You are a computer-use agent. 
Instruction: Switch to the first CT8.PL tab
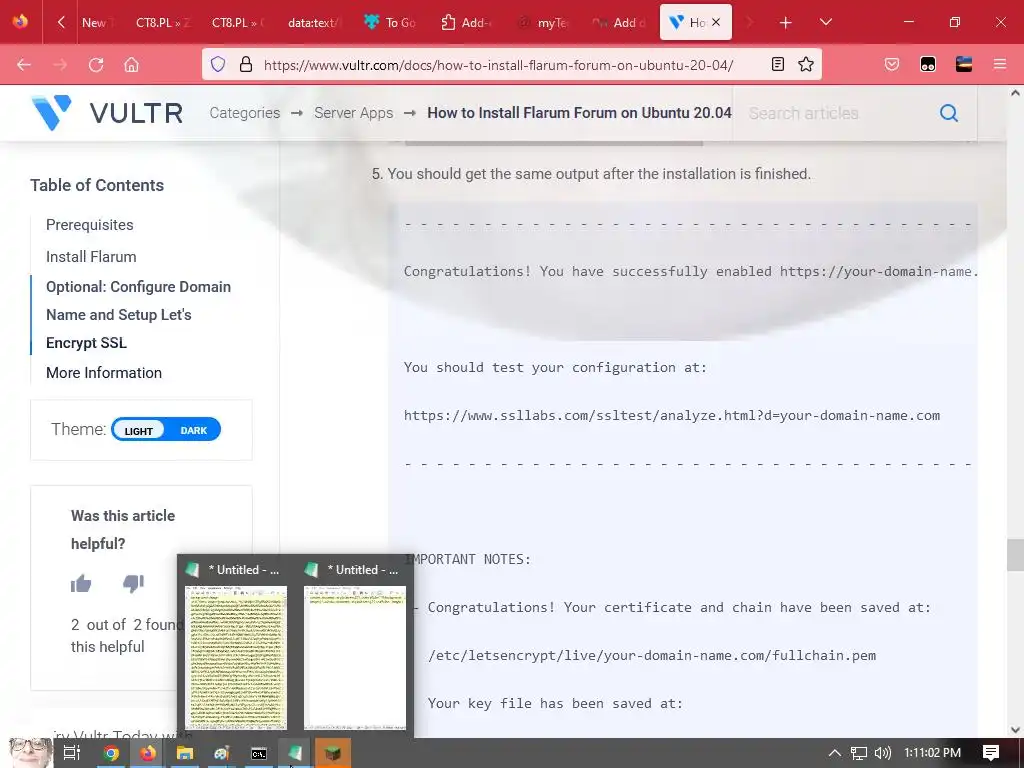click(x=163, y=23)
